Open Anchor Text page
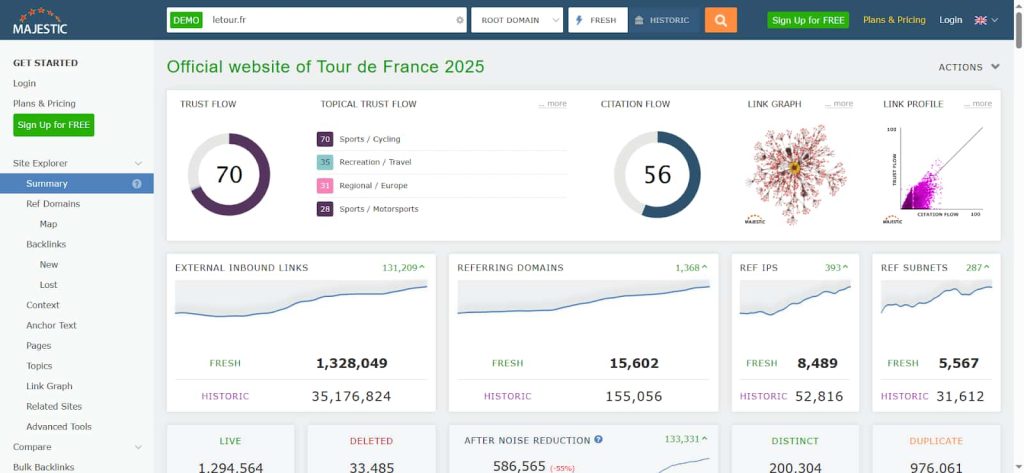The height and width of the screenshot is (473, 1024). pyautogui.click(x=51, y=325)
